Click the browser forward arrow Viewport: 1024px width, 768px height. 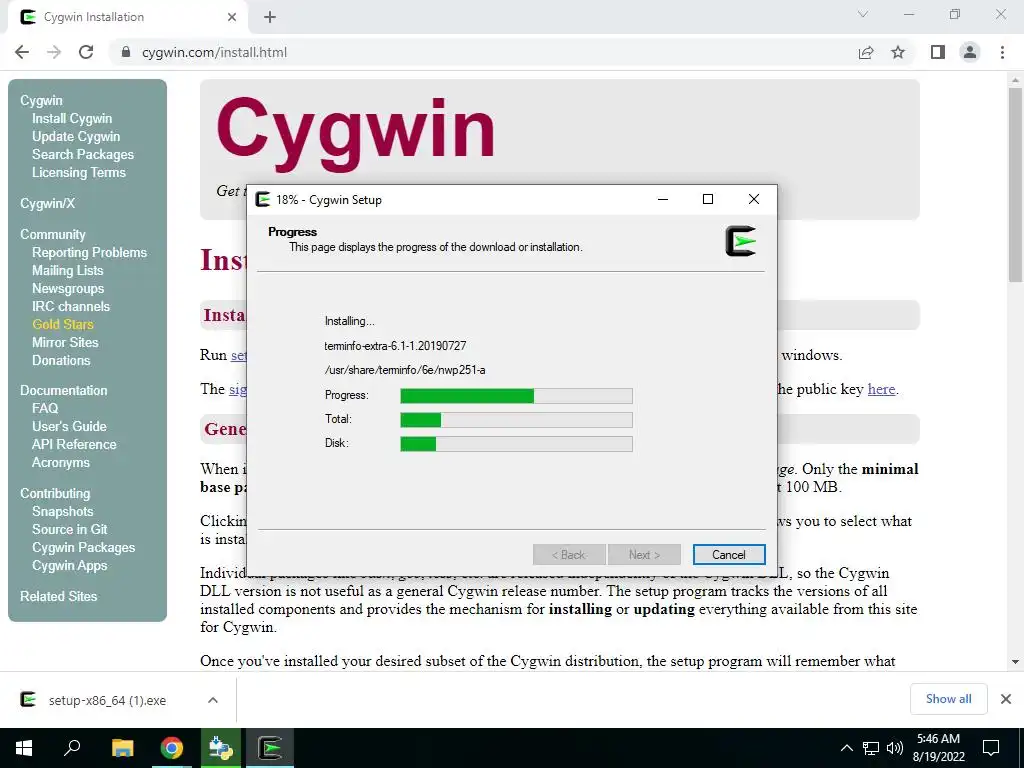point(54,52)
